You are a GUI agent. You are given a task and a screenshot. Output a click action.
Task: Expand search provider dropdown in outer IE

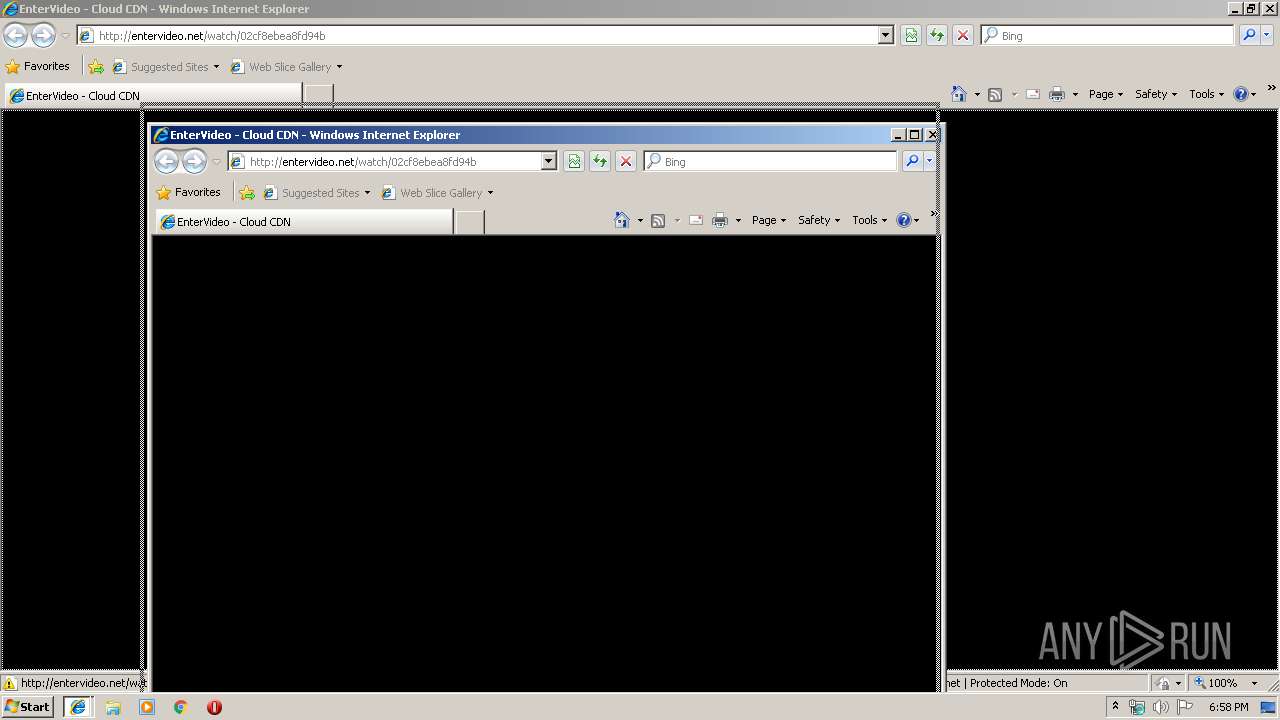(x=1267, y=35)
